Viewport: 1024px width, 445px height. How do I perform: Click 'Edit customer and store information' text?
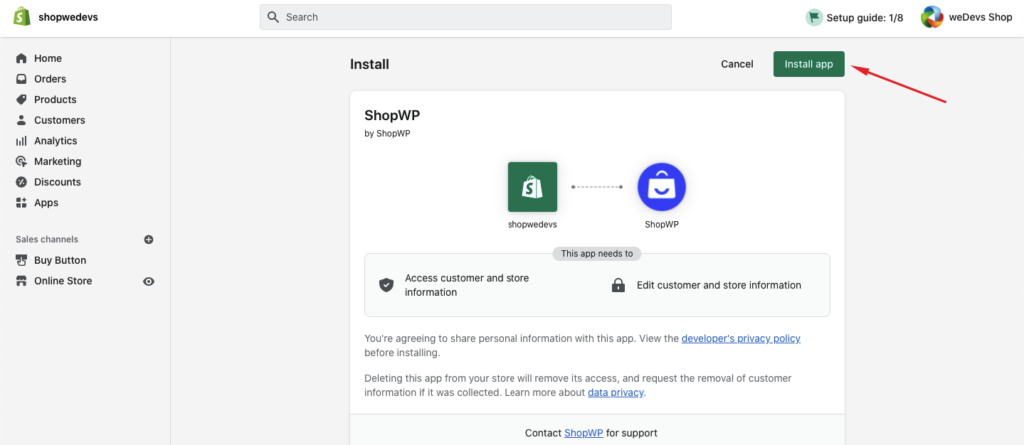719,285
